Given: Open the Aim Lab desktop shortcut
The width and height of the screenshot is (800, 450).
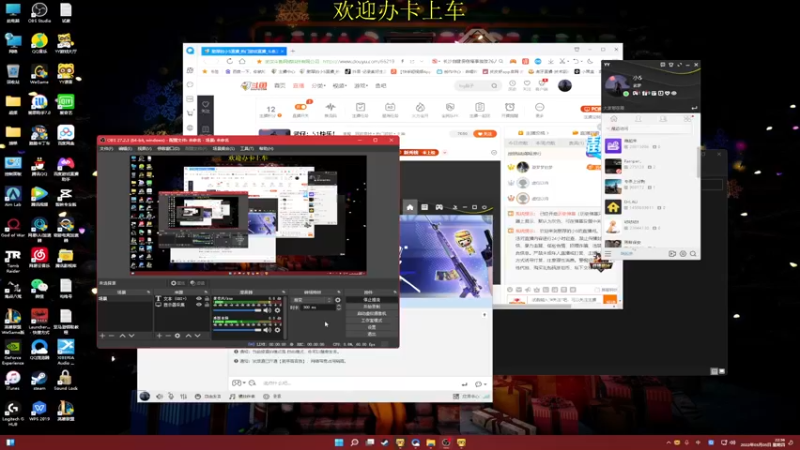Looking at the screenshot, I should point(13,196).
